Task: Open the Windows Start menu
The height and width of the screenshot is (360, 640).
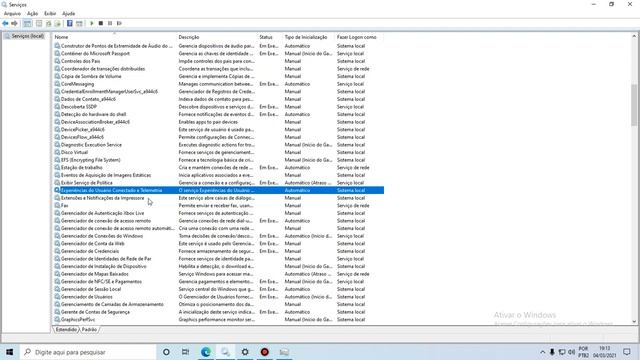Action: tap(9, 352)
